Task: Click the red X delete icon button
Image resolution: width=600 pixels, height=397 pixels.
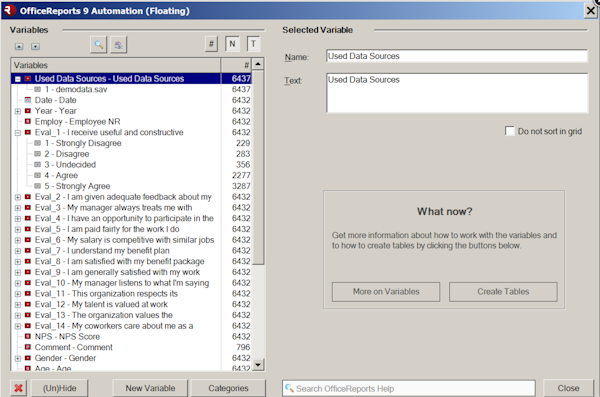Action: coord(18,388)
